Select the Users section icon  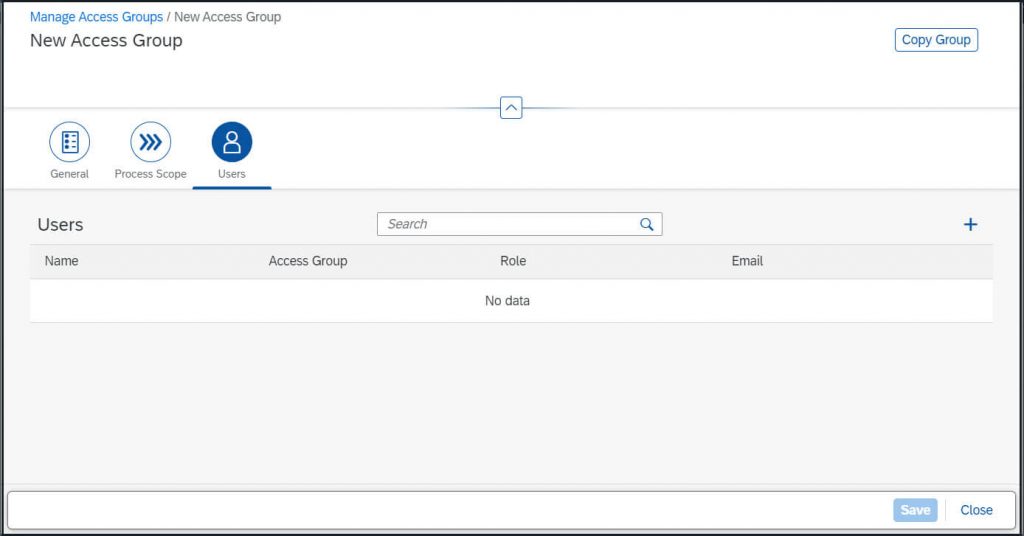[x=232, y=142]
